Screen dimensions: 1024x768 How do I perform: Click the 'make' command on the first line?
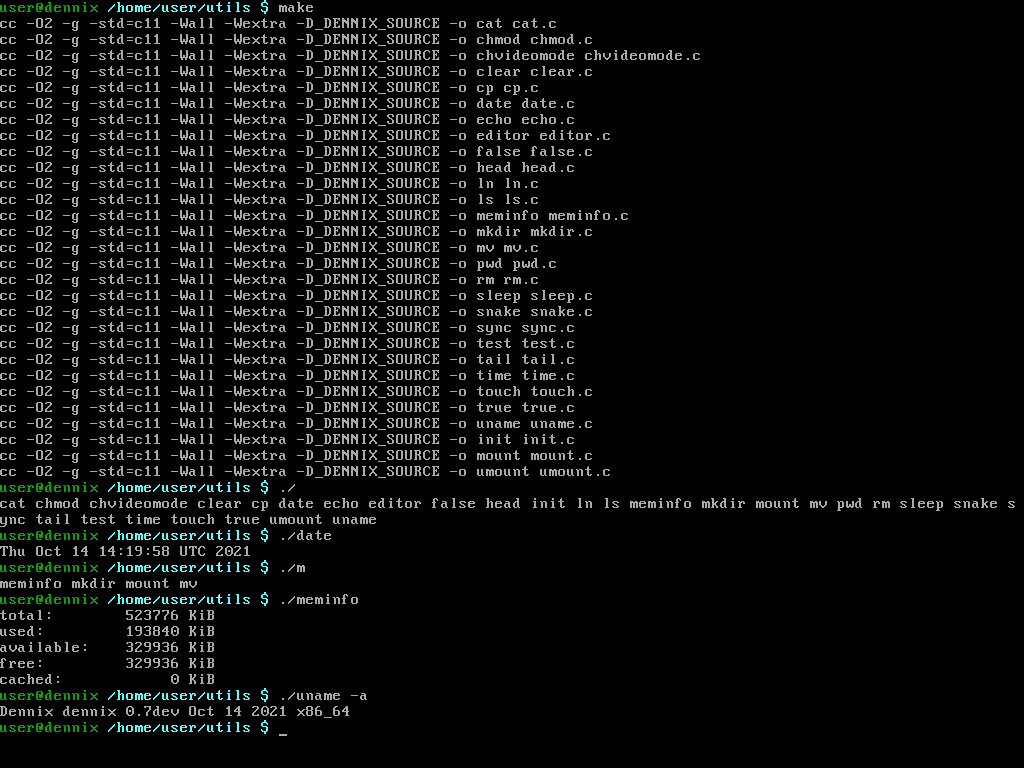point(296,8)
